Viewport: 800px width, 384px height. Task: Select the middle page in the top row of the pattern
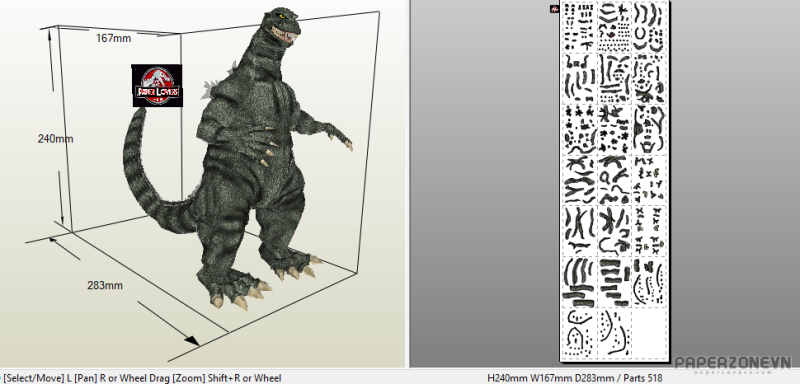pos(615,27)
